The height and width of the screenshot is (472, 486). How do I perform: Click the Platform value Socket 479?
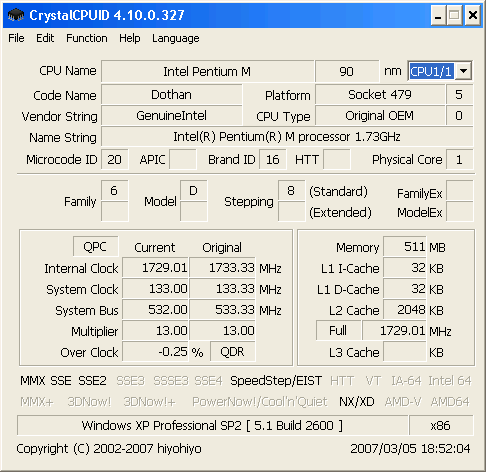[x=380, y=95]
